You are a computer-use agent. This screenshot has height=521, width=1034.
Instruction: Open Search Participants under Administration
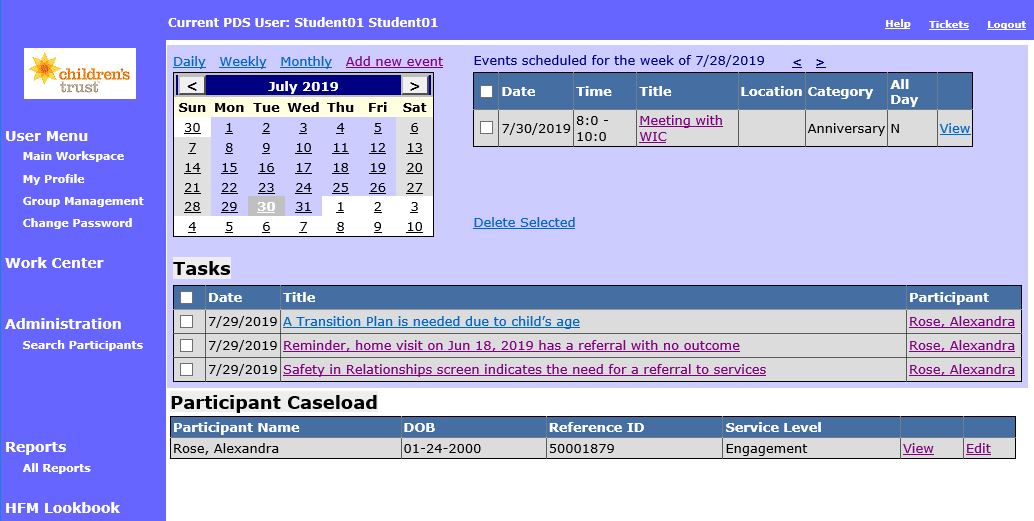coord(82,345)
